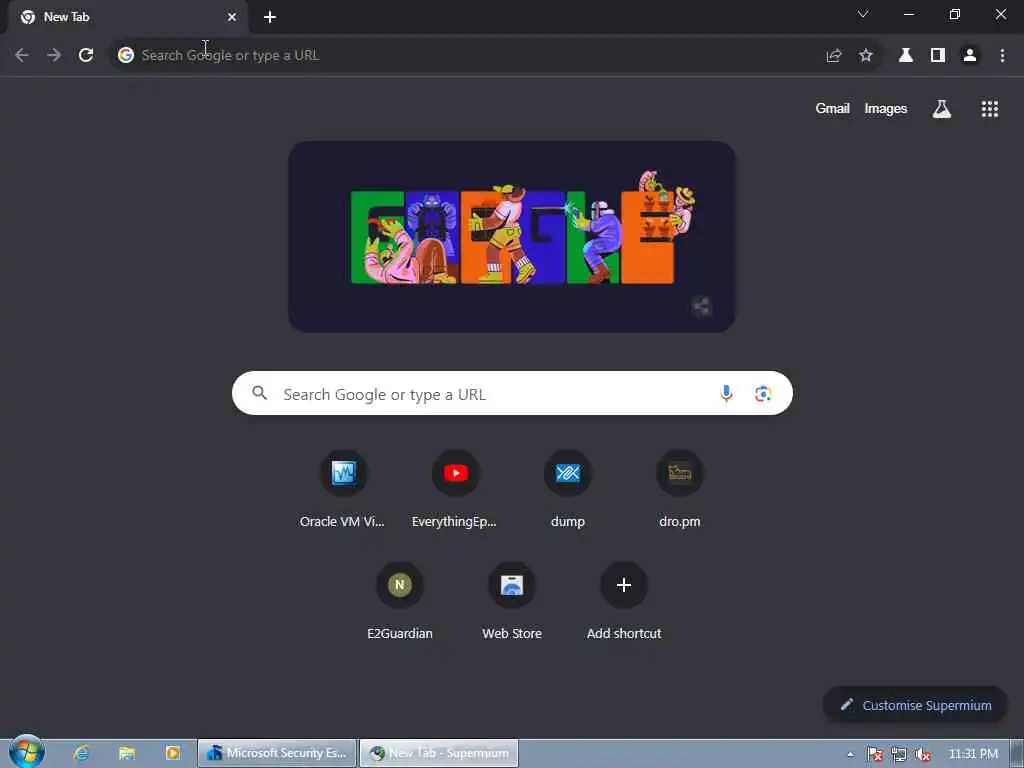
Task: Click the Google search box on page
Action: pyautogui.click(x=512, y=393)
